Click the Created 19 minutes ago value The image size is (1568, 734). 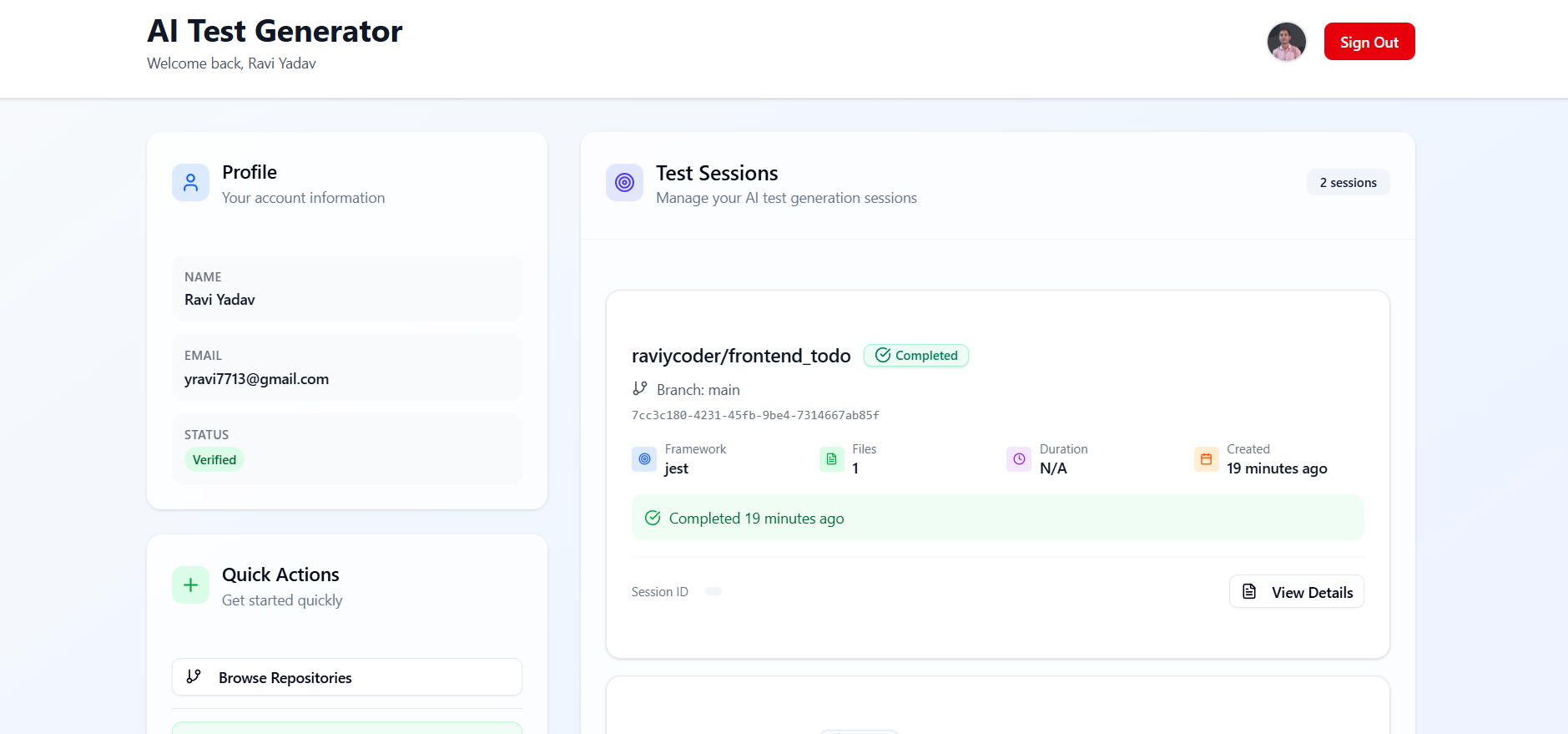(x=1277, y=468)
